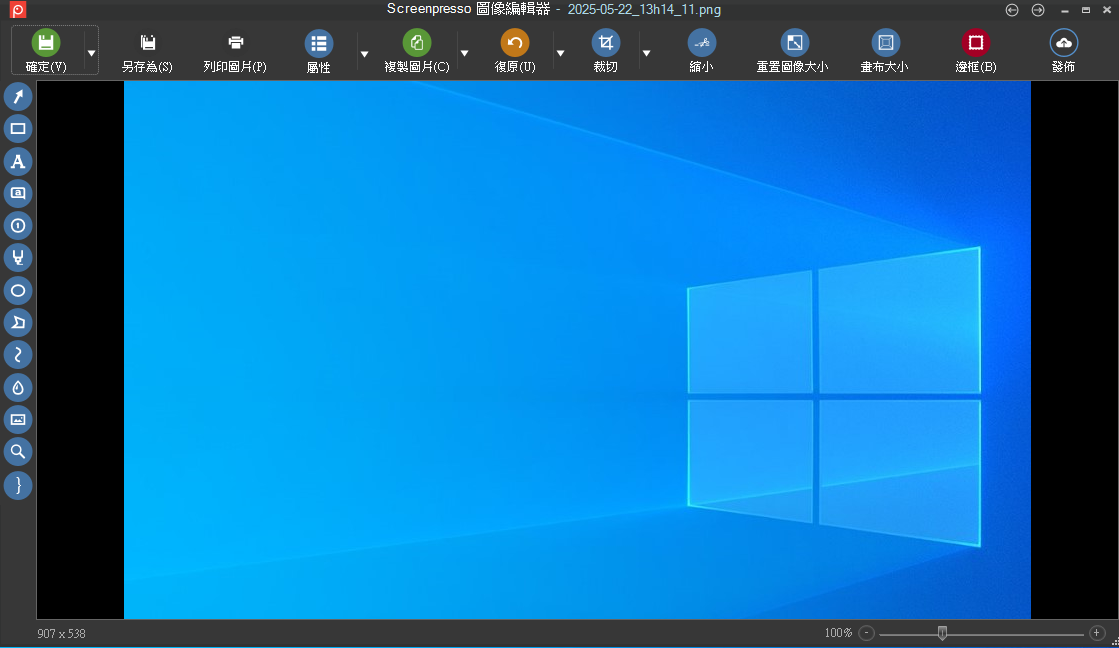Open the 屬性 properties button
The image size is (1119, 648).
318,51
